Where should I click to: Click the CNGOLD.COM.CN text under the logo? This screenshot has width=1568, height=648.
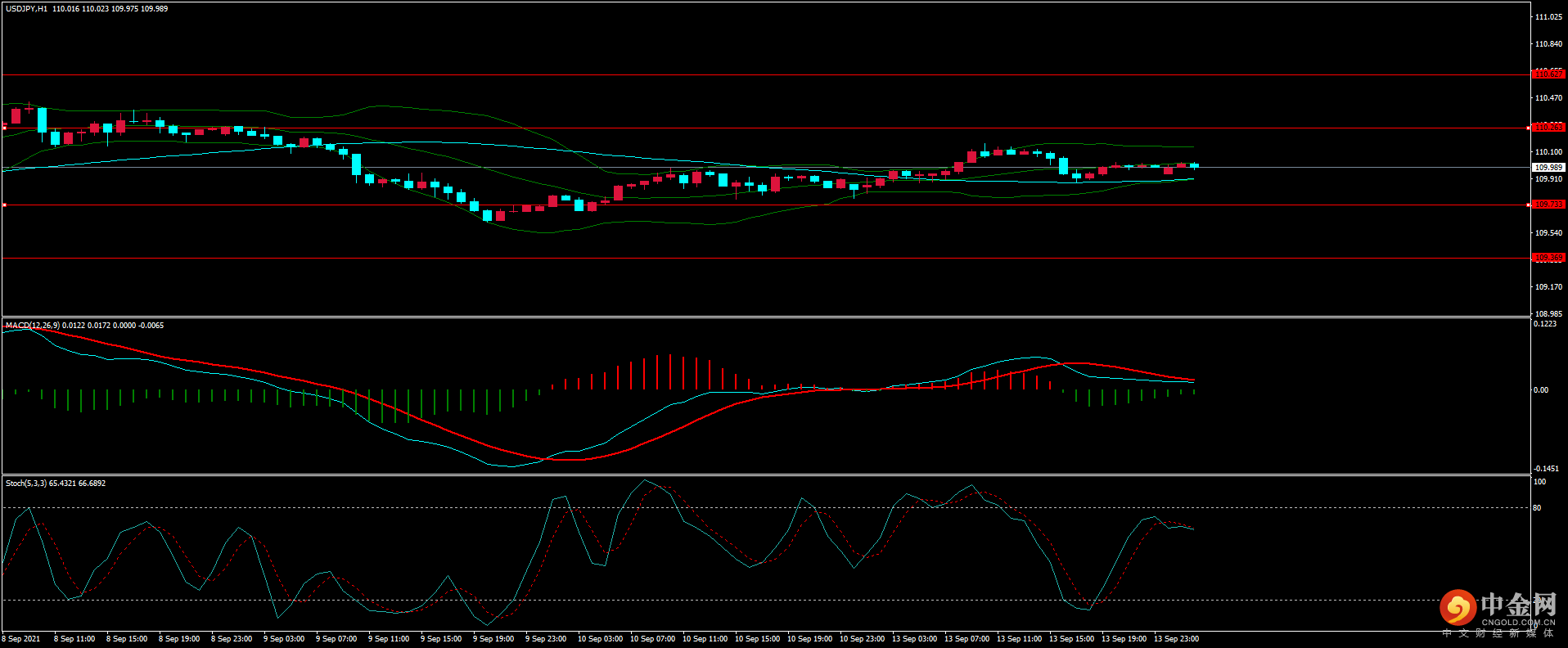(x=1518, y=623)
